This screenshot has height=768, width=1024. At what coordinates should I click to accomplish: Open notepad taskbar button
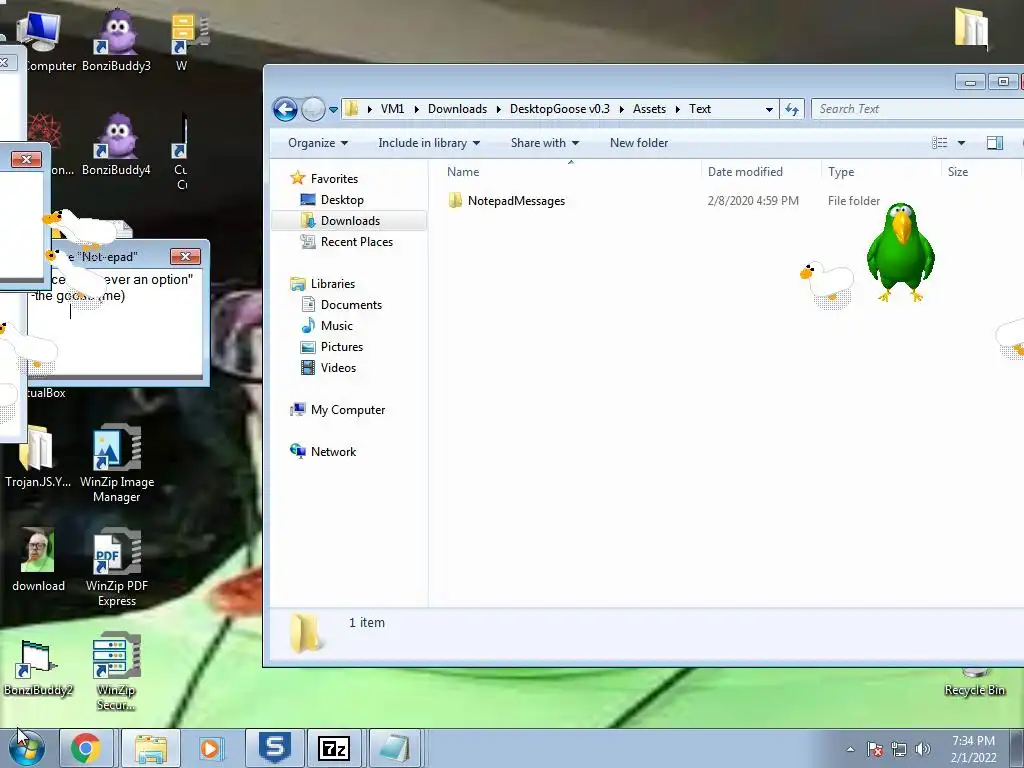[x=395, y=748]
